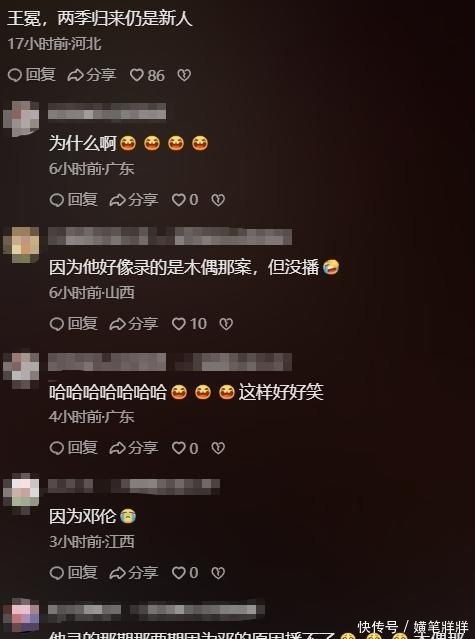The width and height of the screenshot is (475, 639).
Task: Like the top comment with 86 likes
Action: pyautogui.click(x=147, y=75)
